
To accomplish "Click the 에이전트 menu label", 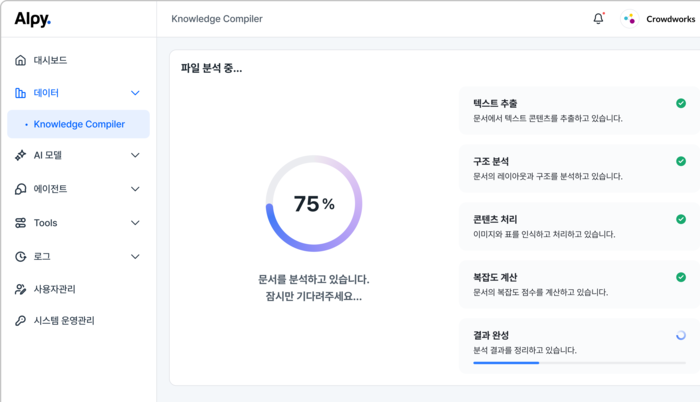I will tap(50, 189).
